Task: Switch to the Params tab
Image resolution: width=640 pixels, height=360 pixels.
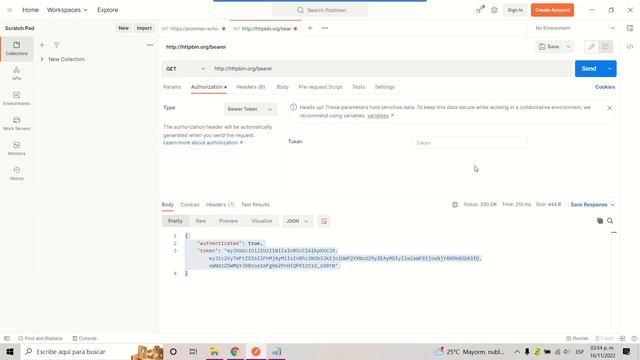Action: click(x=172, y=87)
